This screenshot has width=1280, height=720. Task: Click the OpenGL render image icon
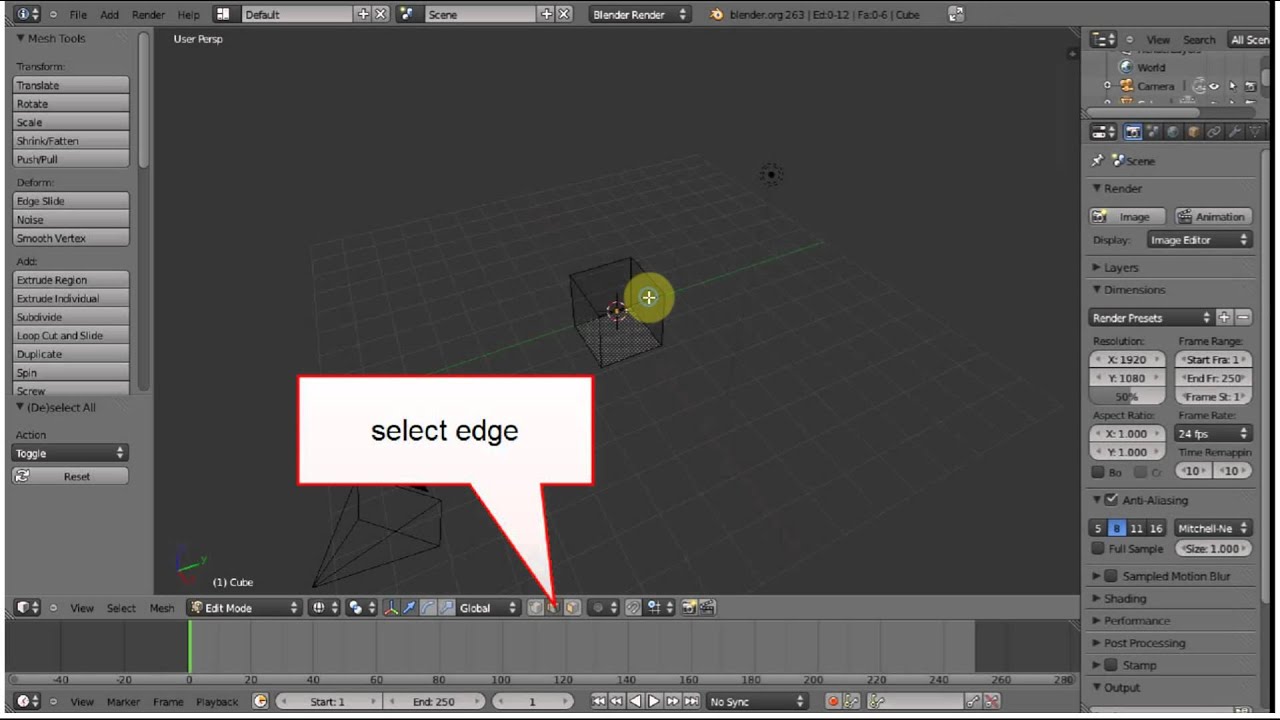[x=690, y=607]
